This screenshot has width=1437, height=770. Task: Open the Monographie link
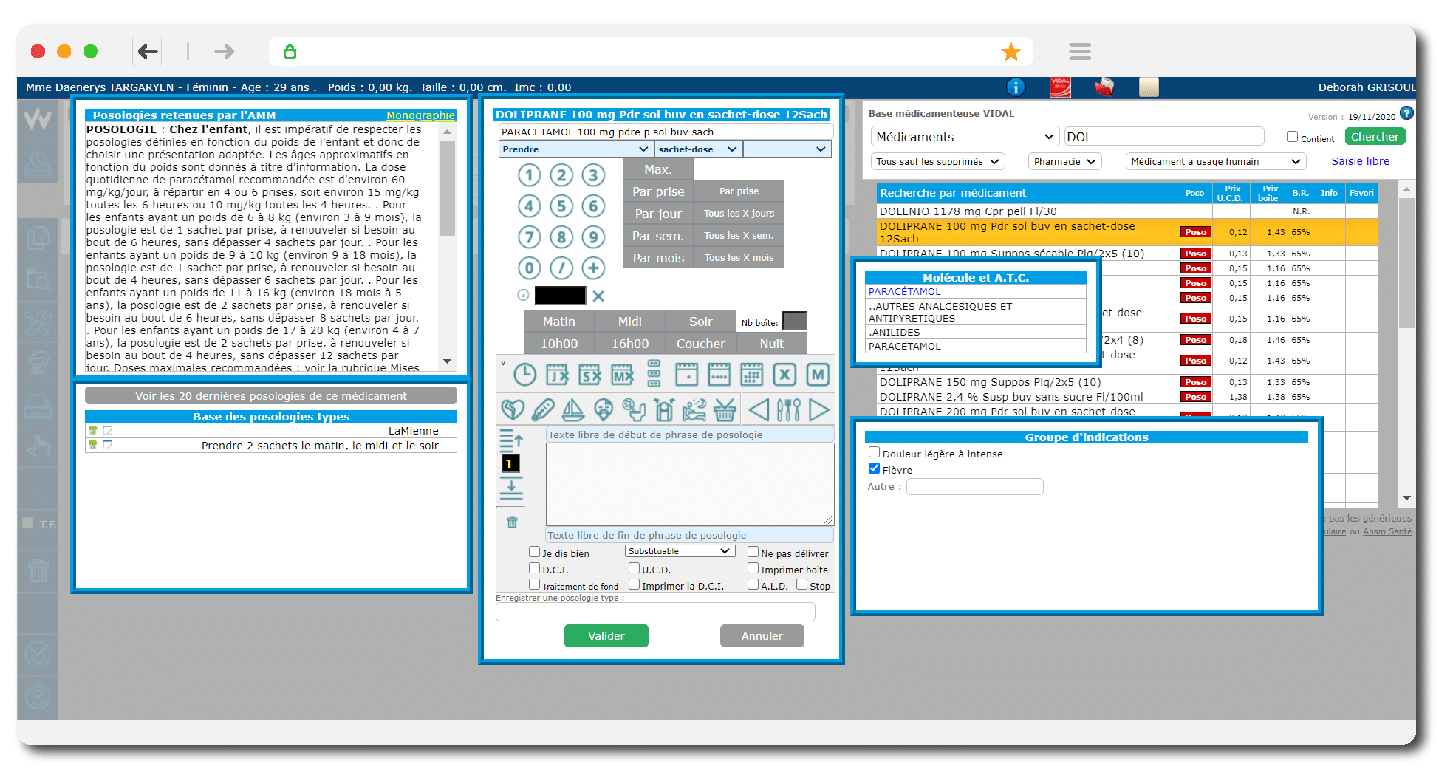(420, 115)
